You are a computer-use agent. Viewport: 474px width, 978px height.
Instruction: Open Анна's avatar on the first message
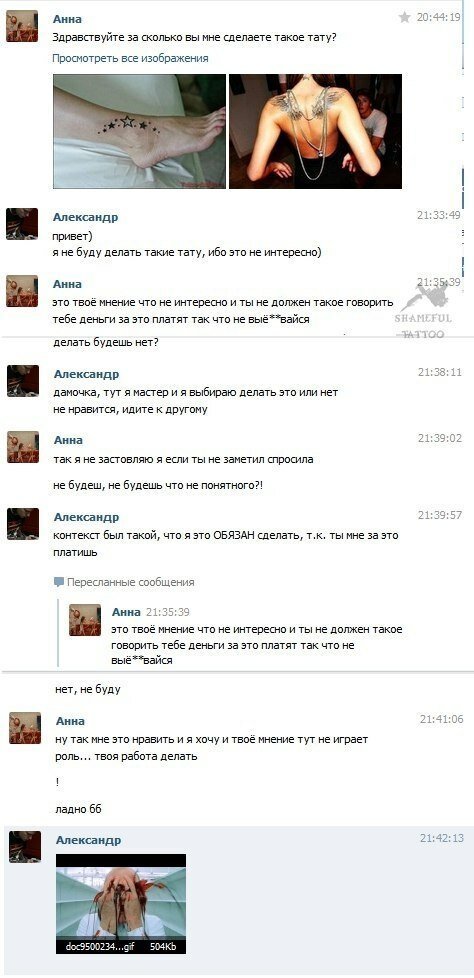[x=22, y=26]
